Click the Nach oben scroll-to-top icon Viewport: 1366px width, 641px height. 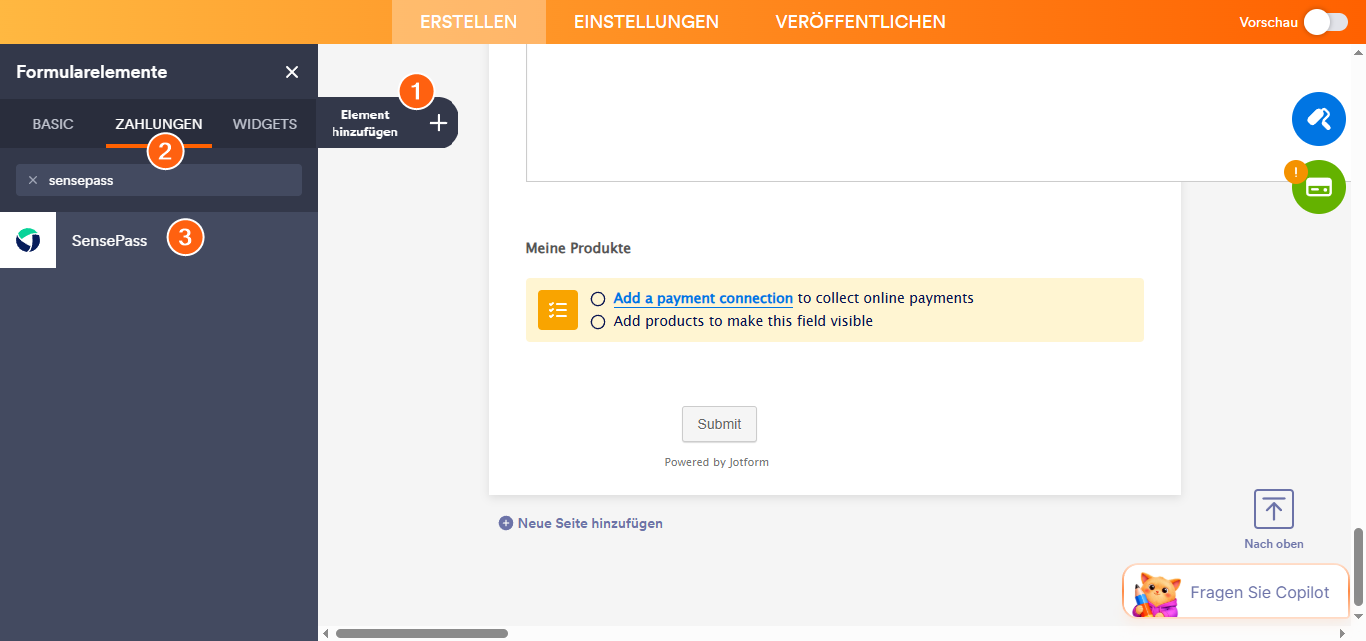1272,509
